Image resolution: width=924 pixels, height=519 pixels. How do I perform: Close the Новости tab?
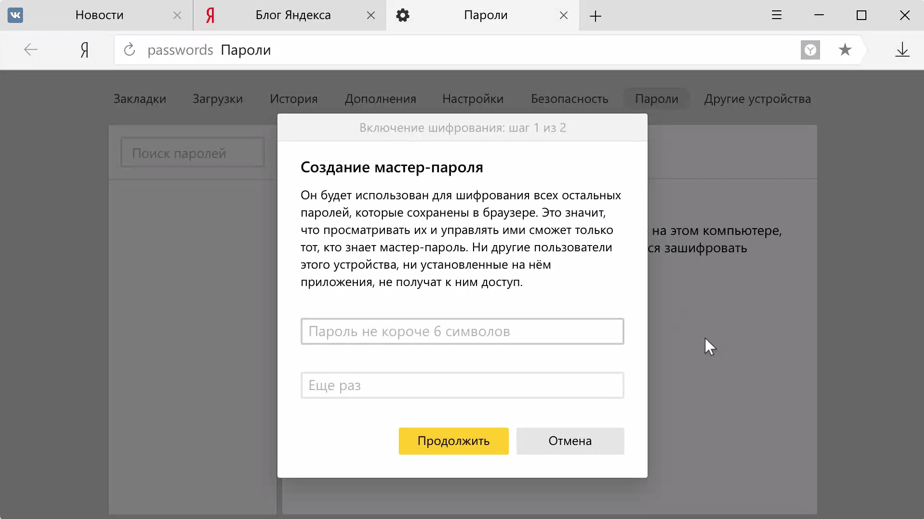[177, 16]
